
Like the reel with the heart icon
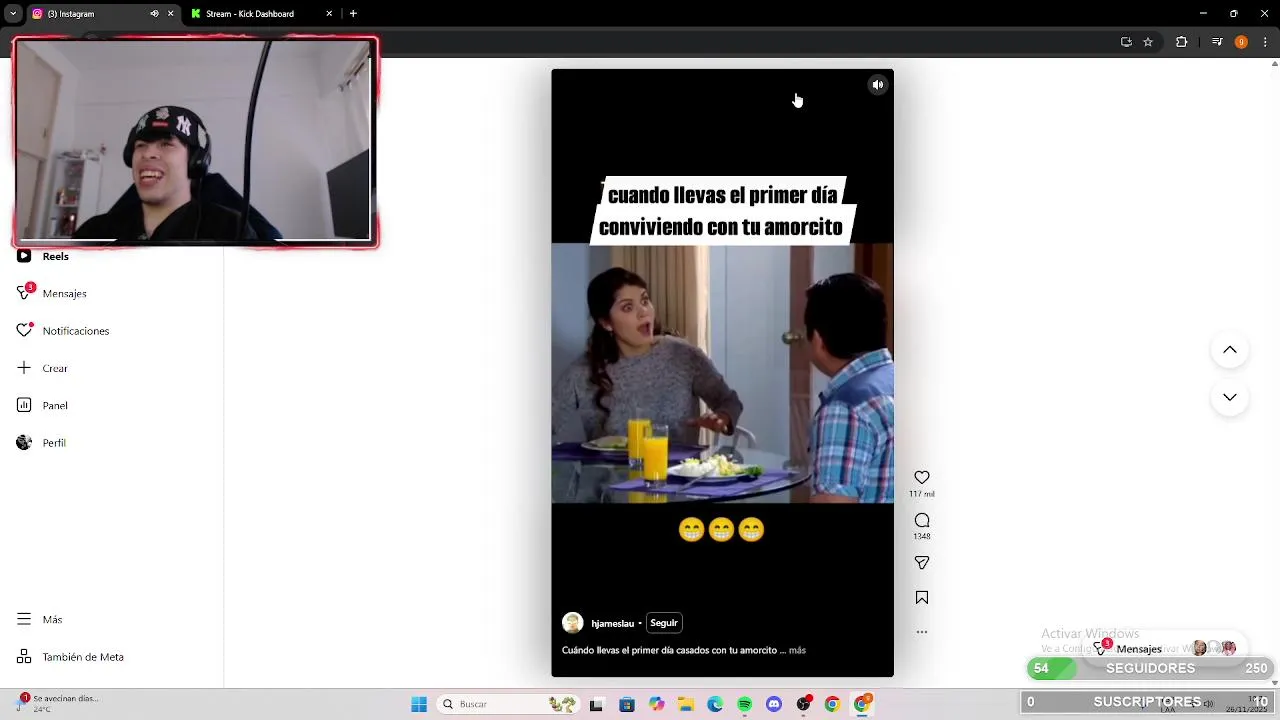pyautogui.click(x=922, y=478)
